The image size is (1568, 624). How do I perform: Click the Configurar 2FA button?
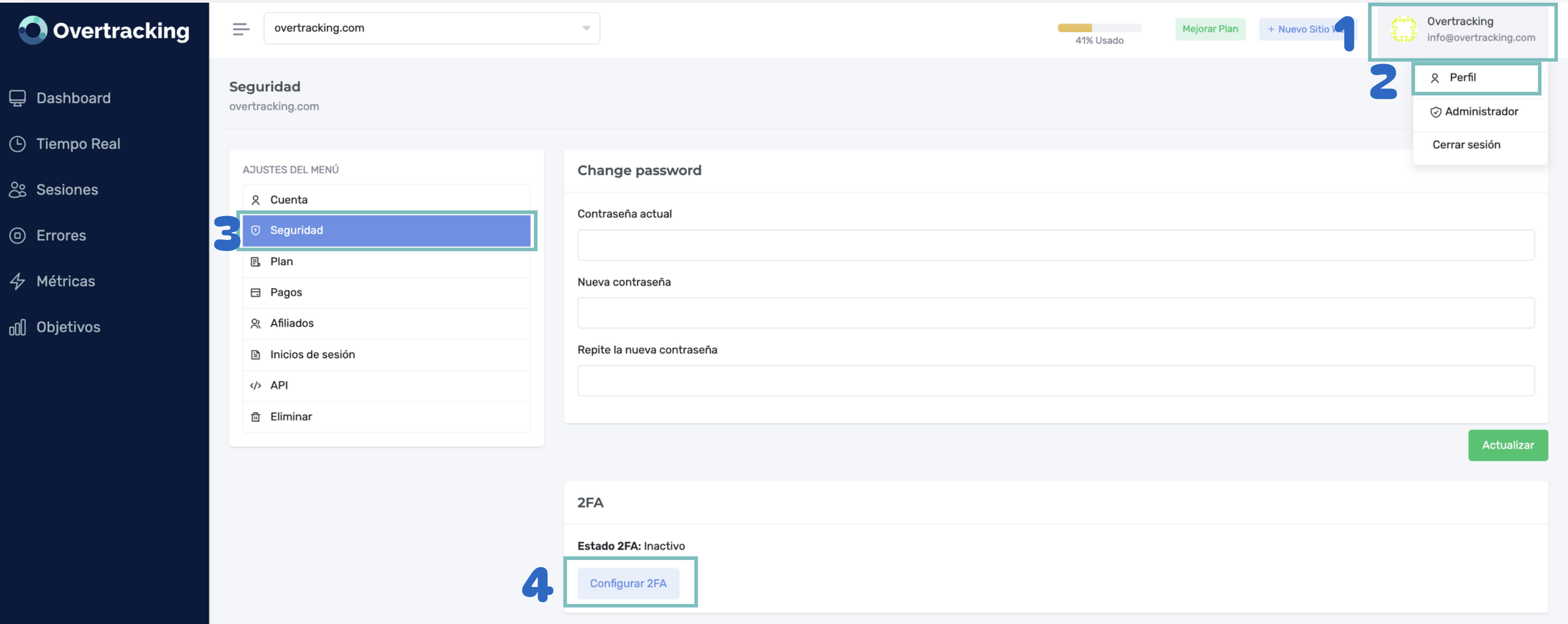pyautogui.click(x=628, y=583)
